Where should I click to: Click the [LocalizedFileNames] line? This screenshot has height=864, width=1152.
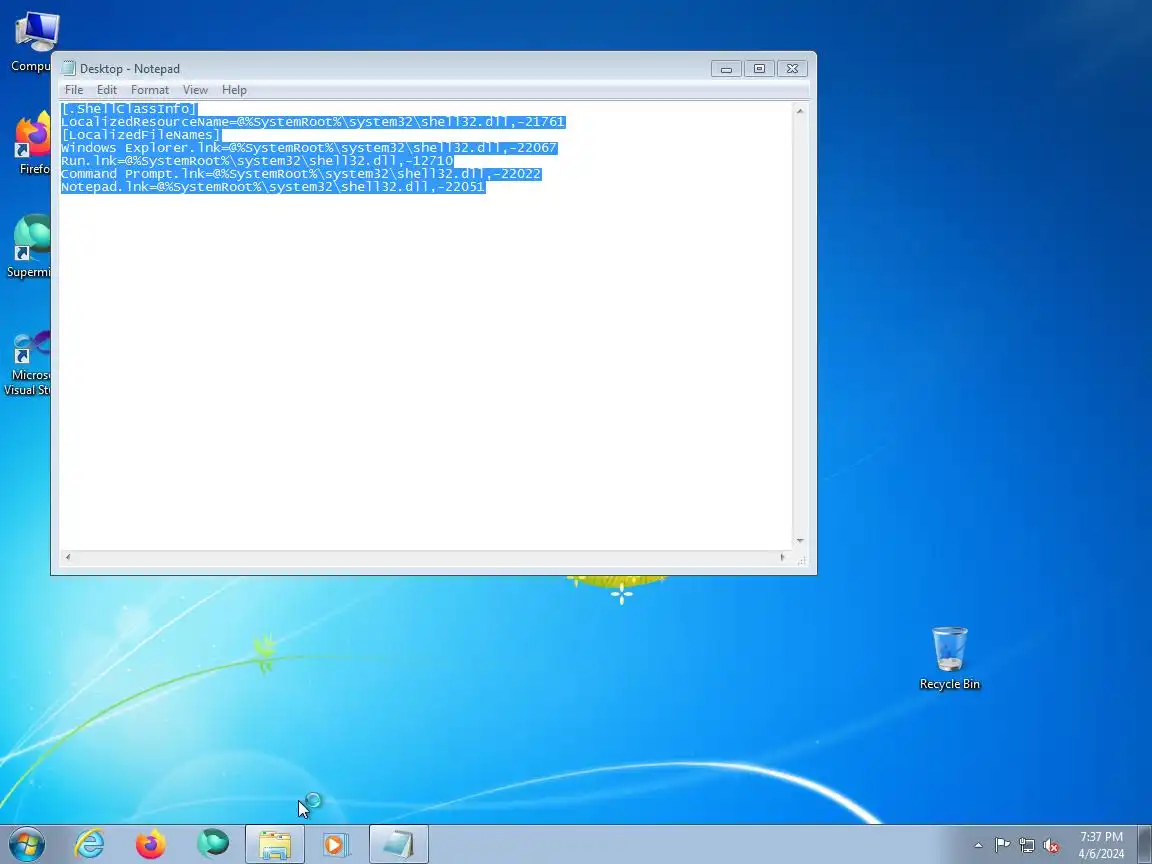click(141, 135)
